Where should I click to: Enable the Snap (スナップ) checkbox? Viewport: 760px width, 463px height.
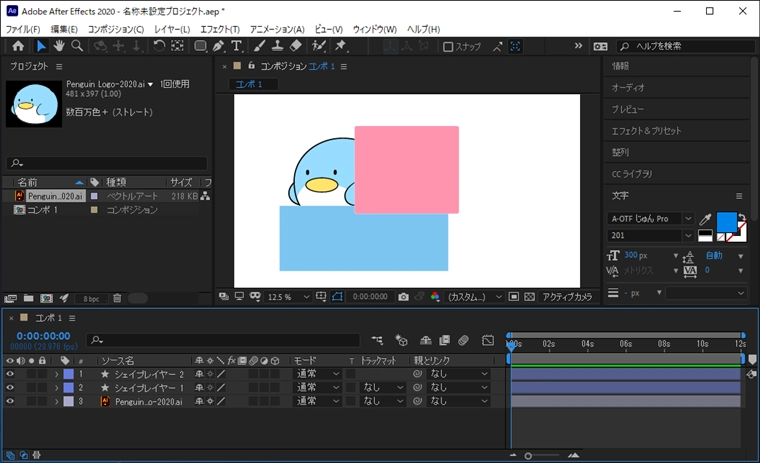point(448,47)
